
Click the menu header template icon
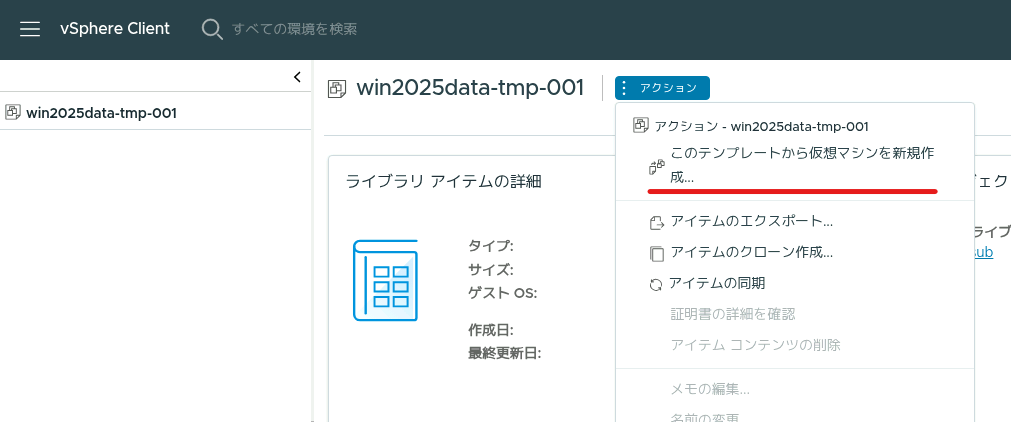pyautogui.click(x=640, y=125)
